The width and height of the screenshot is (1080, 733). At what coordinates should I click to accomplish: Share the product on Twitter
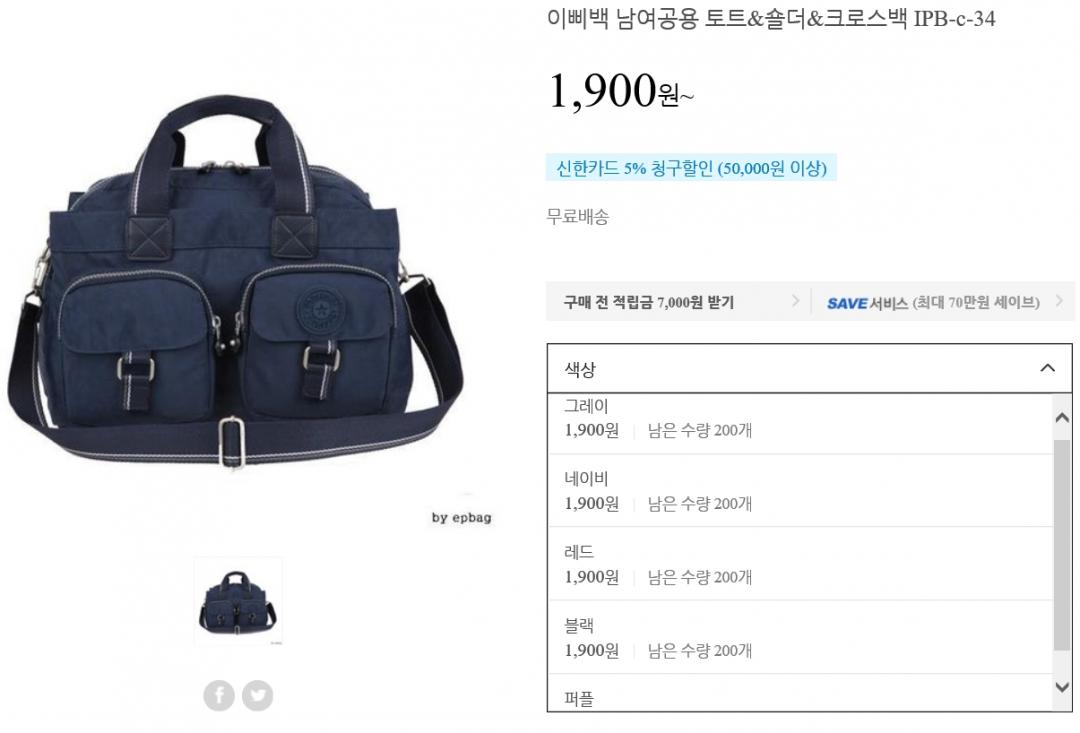(258, 695)
